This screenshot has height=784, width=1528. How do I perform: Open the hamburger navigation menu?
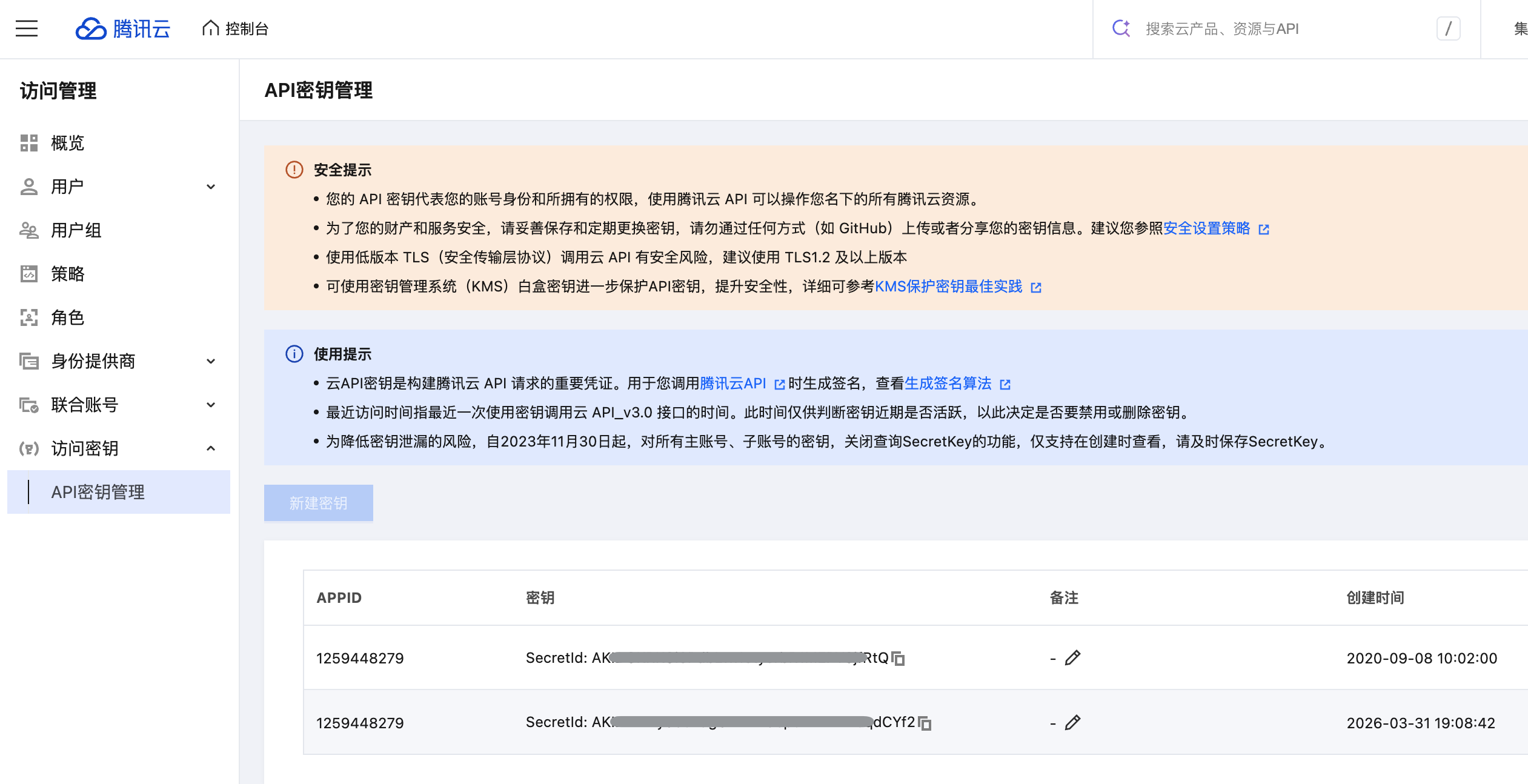tap(27, 28)
